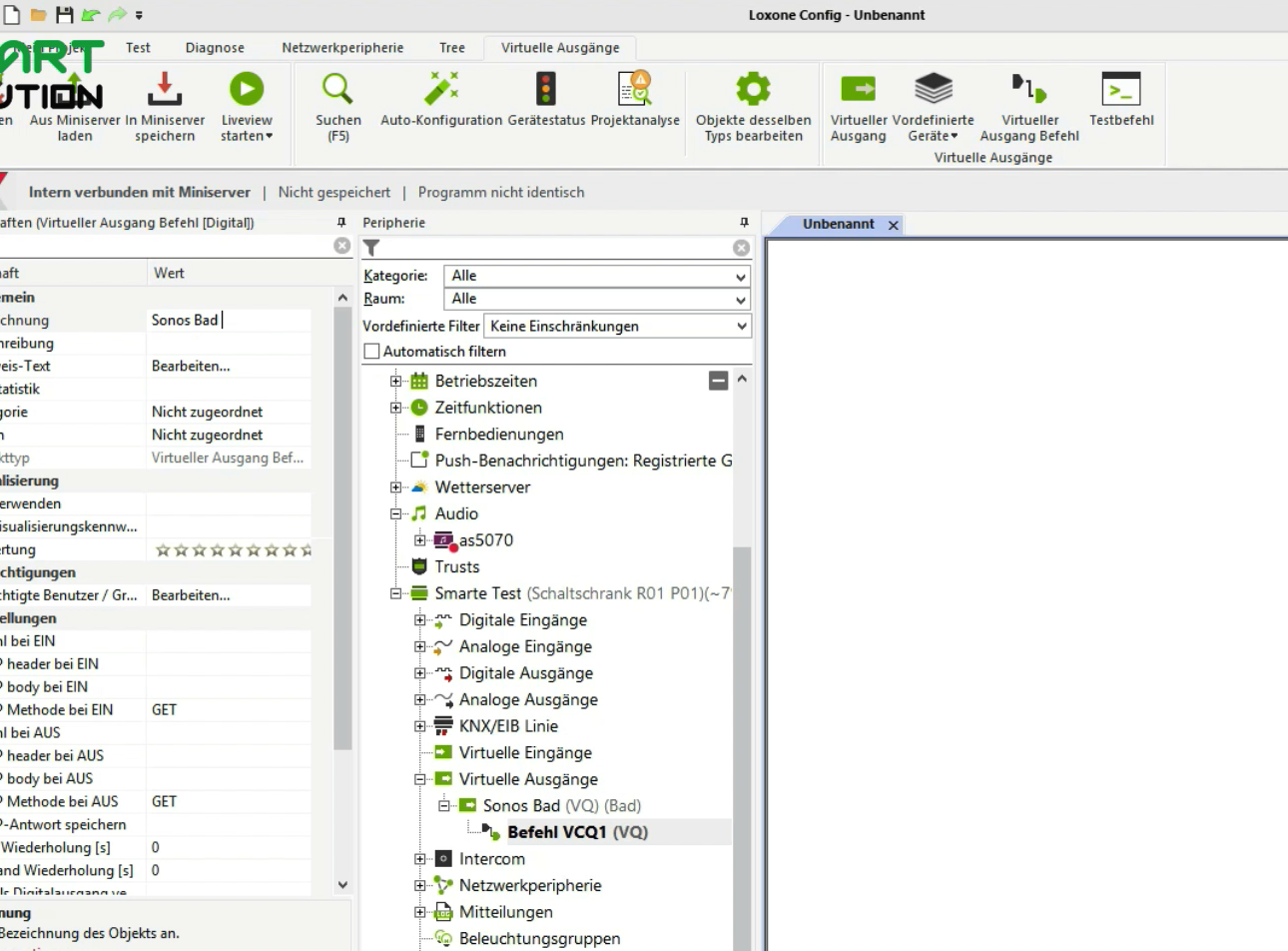
Task: Click the redo arrow in title bar
Action: pos(117,15)
